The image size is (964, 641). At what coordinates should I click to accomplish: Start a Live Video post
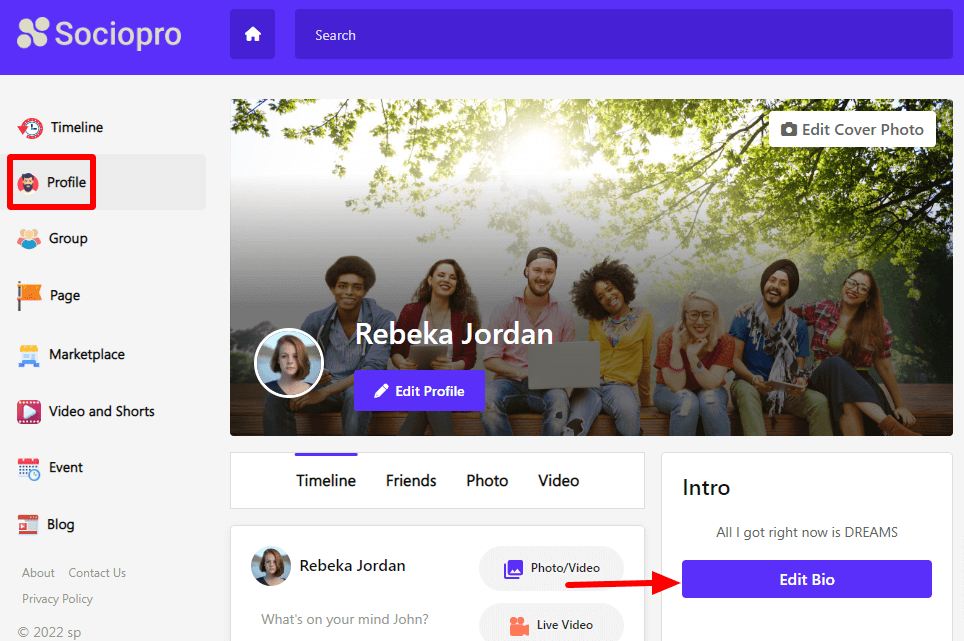(551, 625)
